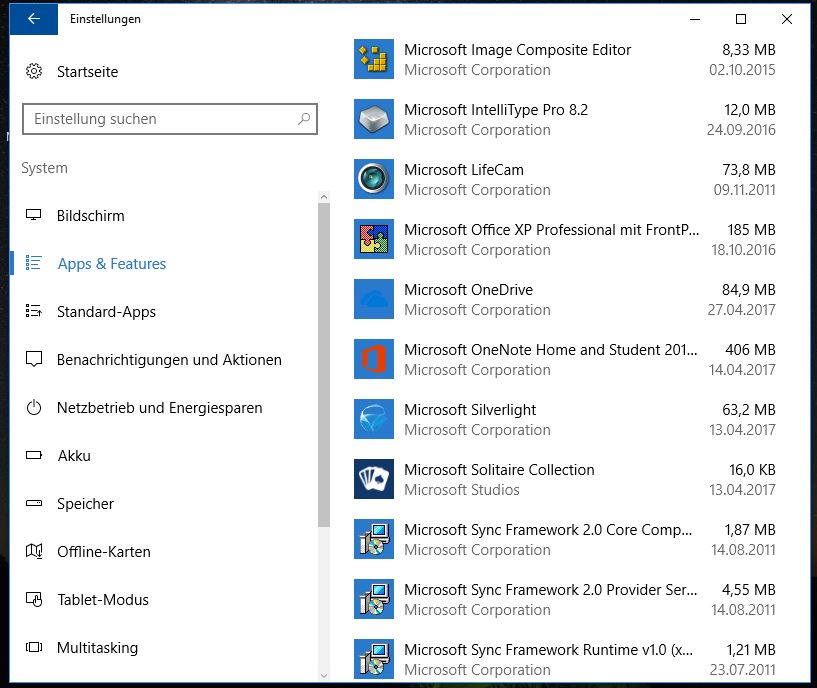Open Startseite via the gear icon
The width and height of the screenshot is (817, 688).
(x=34, y=72)
